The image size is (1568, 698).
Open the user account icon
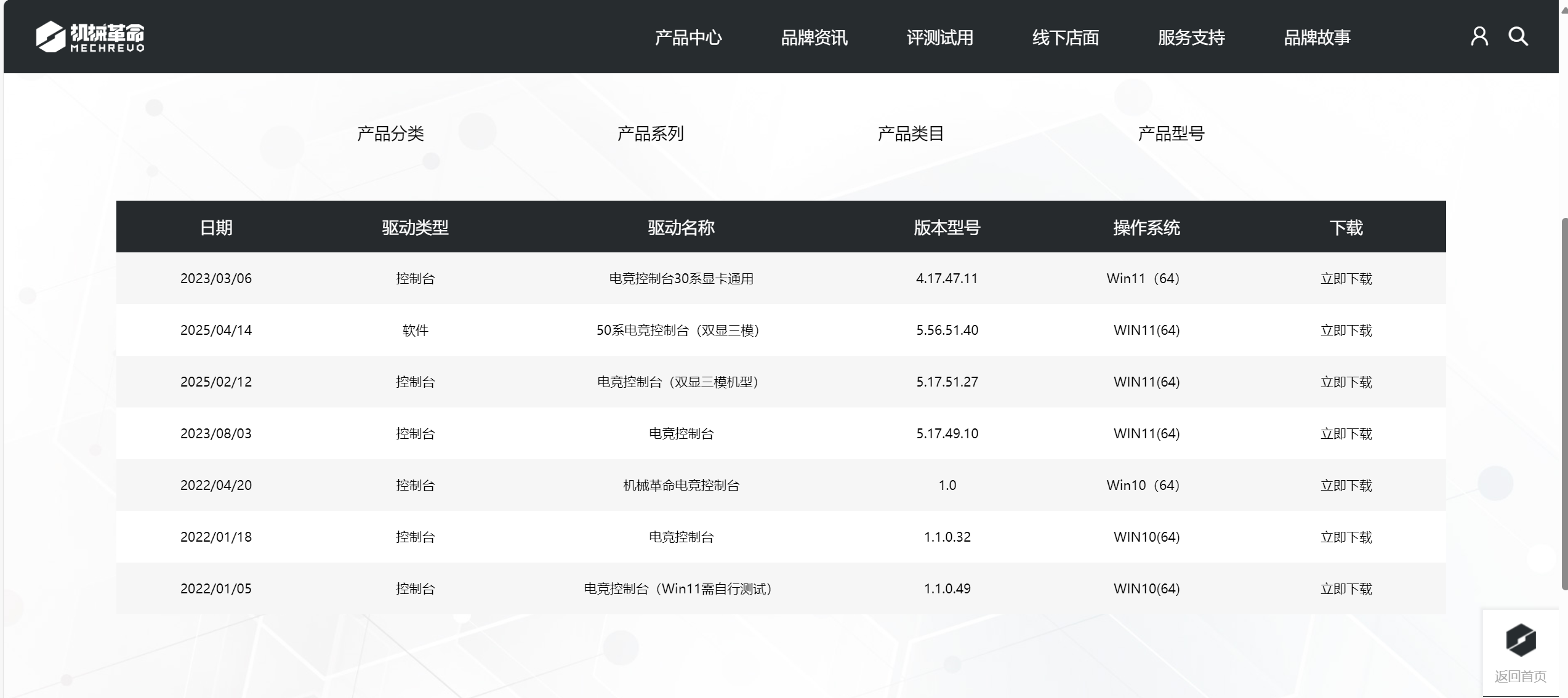[x=1479, y=36]
